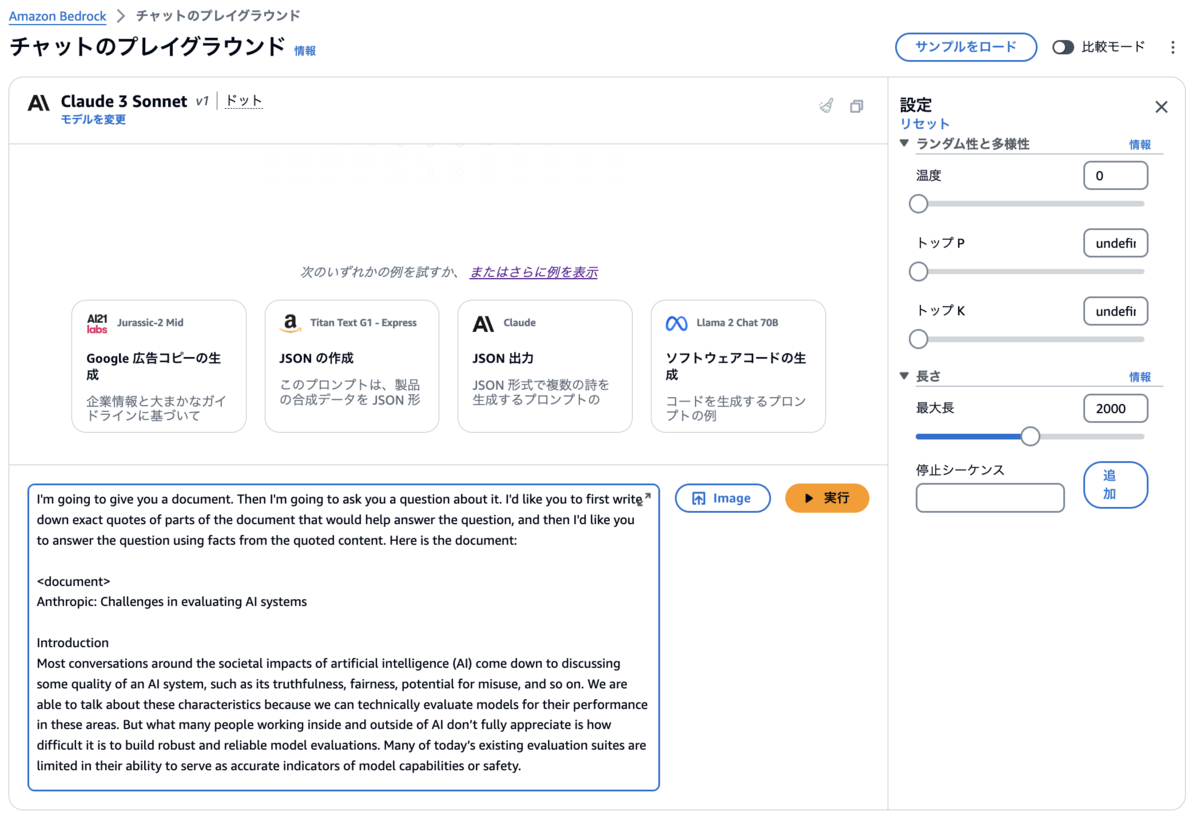Click the Amazon logo on the Titan Text card
The height and width of the screenshot is (824, 1200).
(x=288, y=322)
